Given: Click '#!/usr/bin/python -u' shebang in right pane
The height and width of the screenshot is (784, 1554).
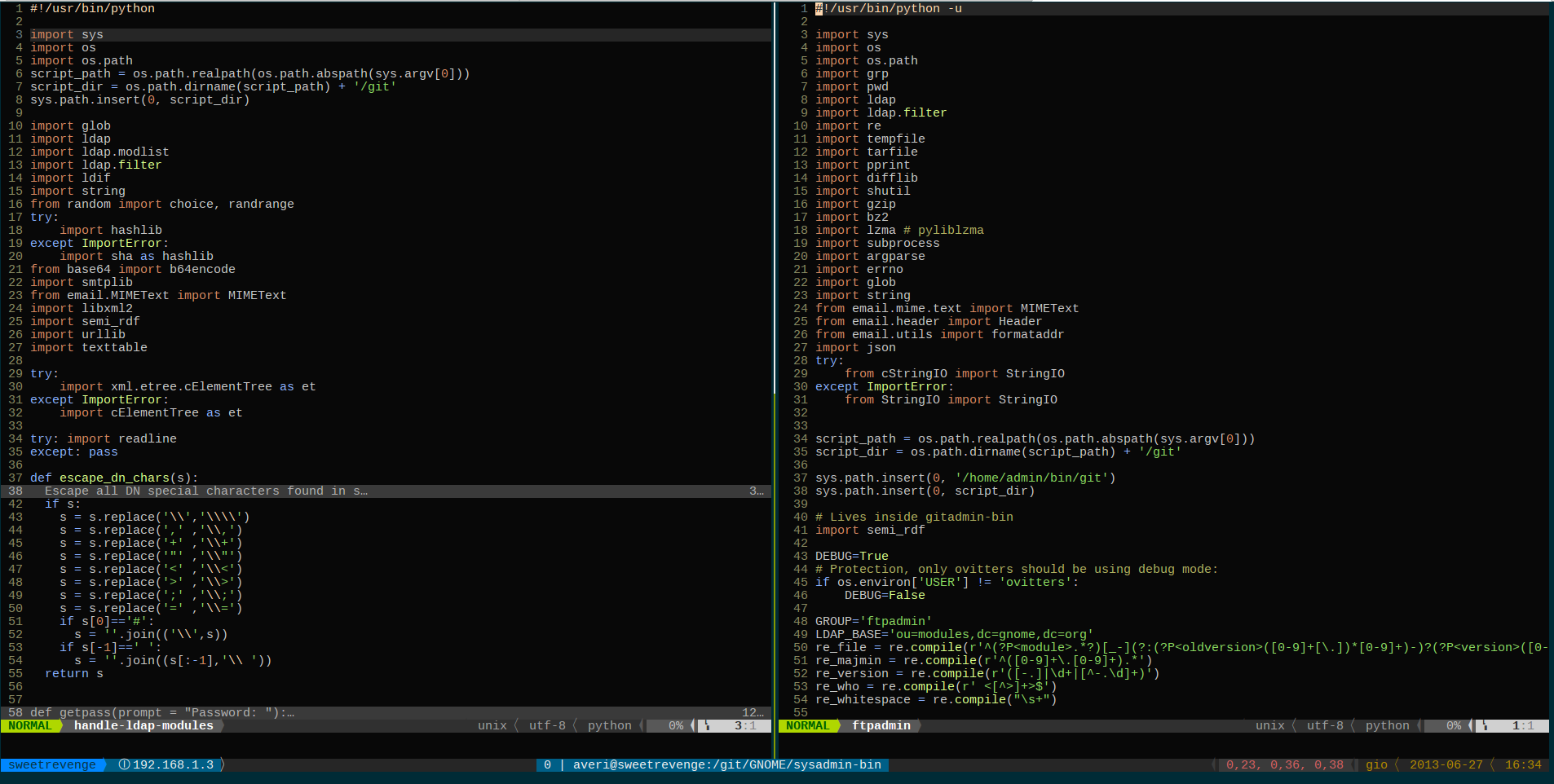Looking at the screenshot, I should coord(889,8).
